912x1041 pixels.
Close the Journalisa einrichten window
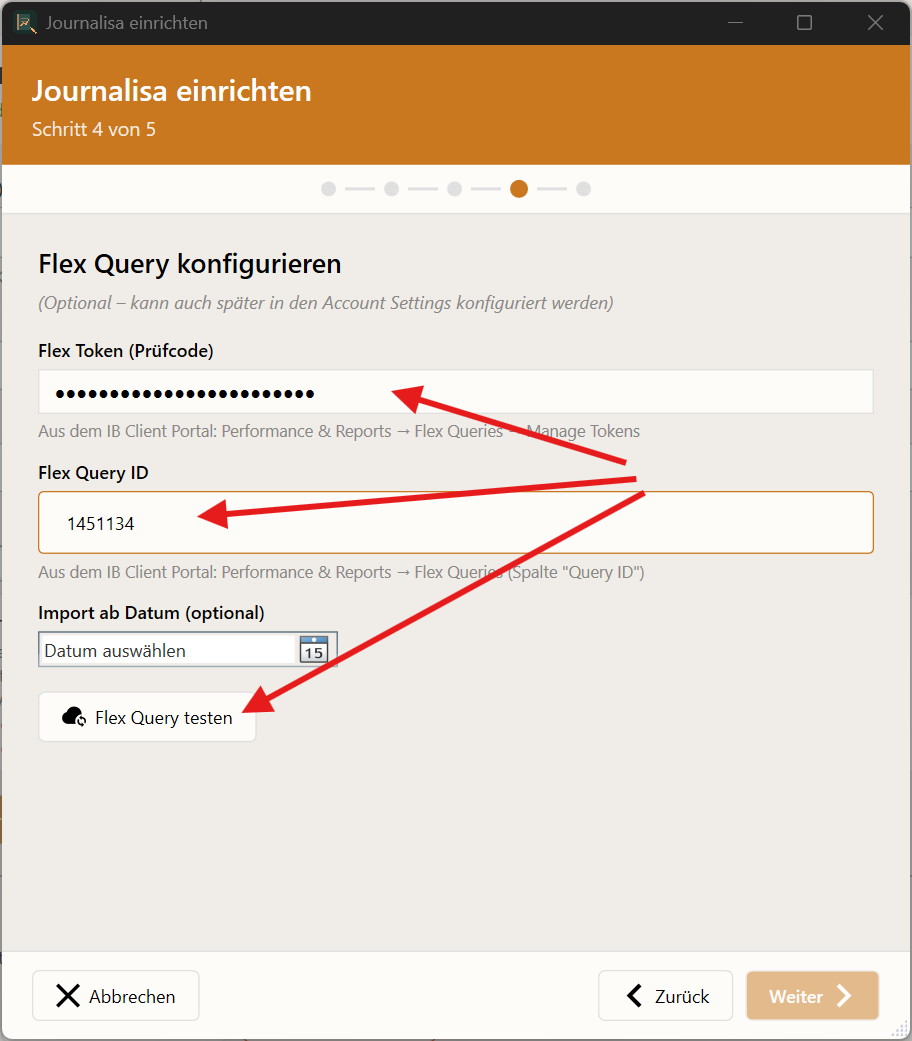click(875, 23)
